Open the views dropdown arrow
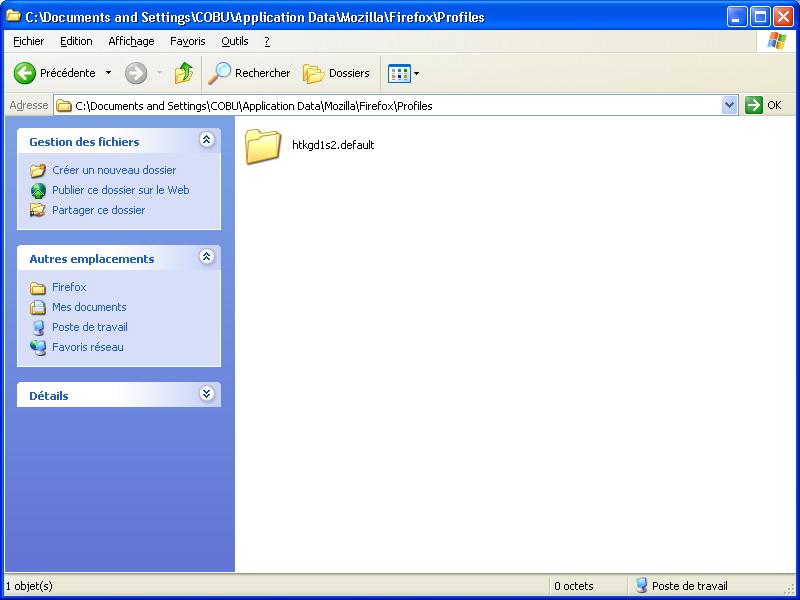Screen dimensions: 800x600 point(416,73)
